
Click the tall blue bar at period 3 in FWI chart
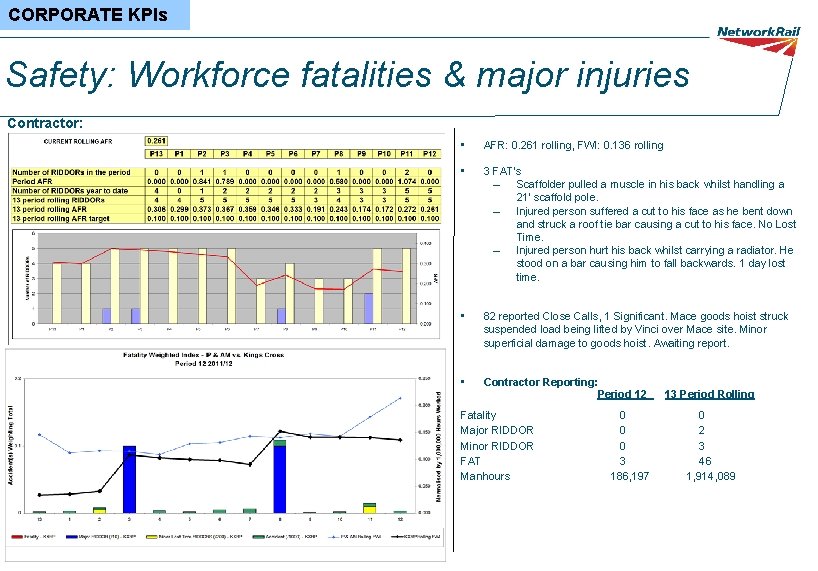pos(129,479)
